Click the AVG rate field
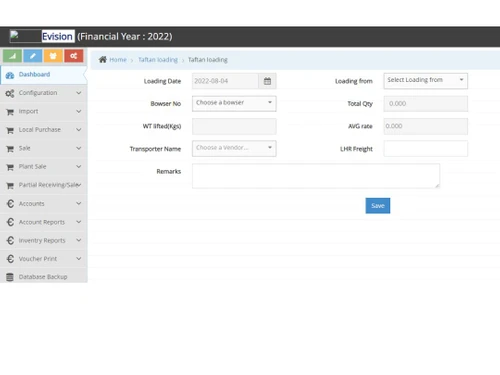The image size is (500, 375). click(426, 126)
